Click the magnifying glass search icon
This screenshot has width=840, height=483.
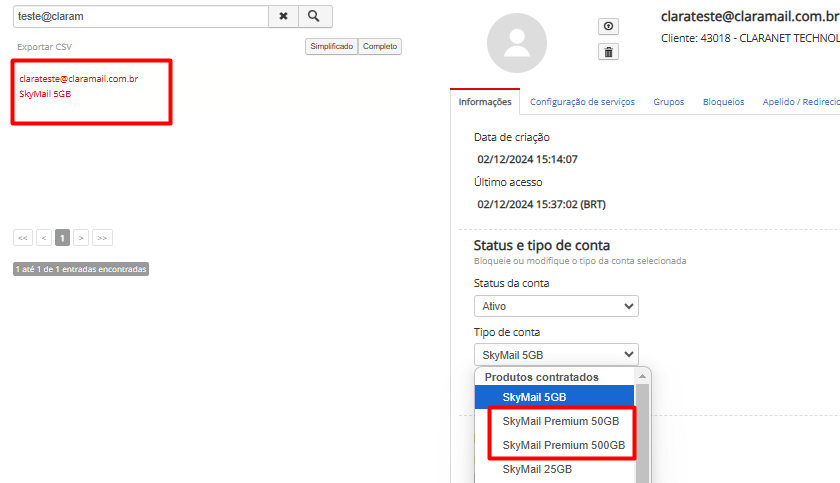click(314, 16)
